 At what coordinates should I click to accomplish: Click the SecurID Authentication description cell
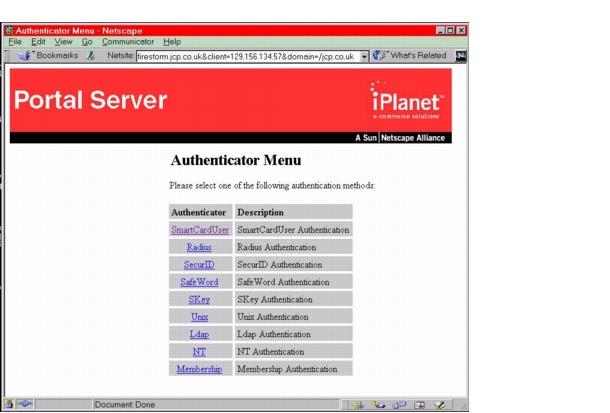tap(294, 265)
